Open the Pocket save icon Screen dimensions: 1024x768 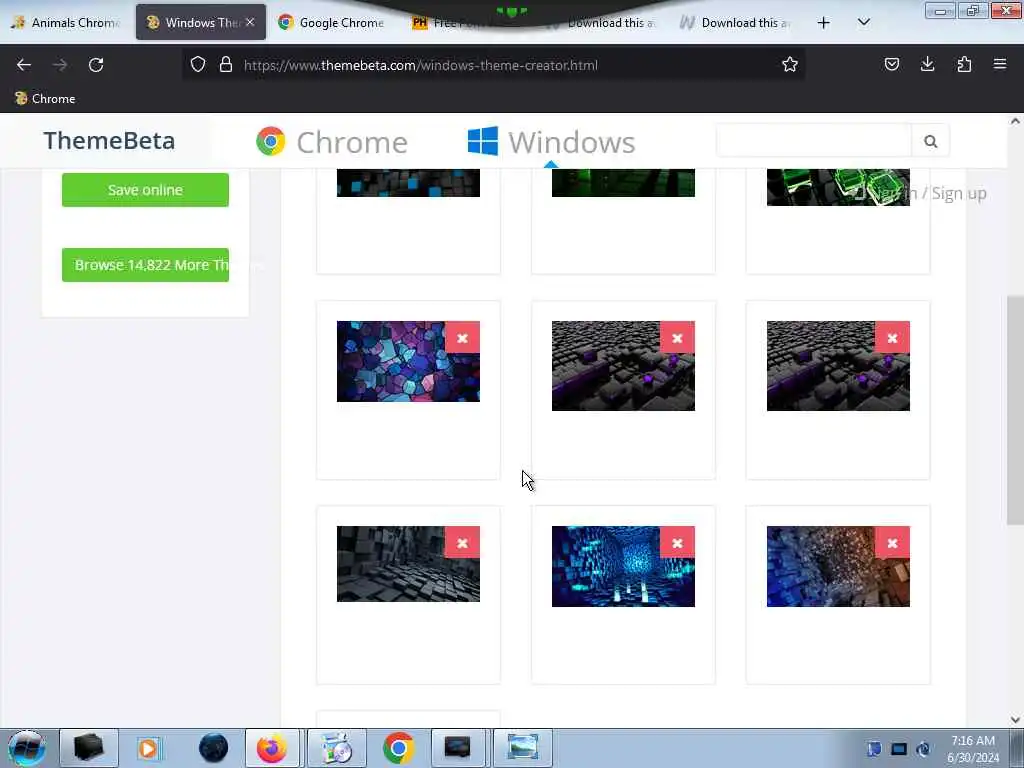click(892, 64)
